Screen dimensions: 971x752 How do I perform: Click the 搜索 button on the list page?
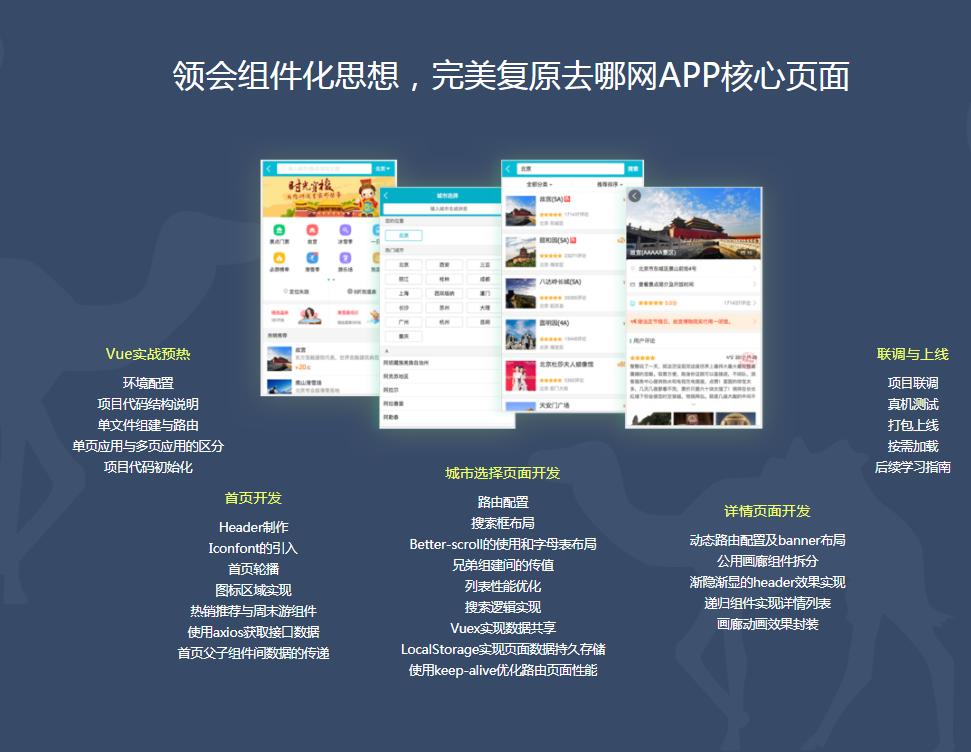click(633, 167)
